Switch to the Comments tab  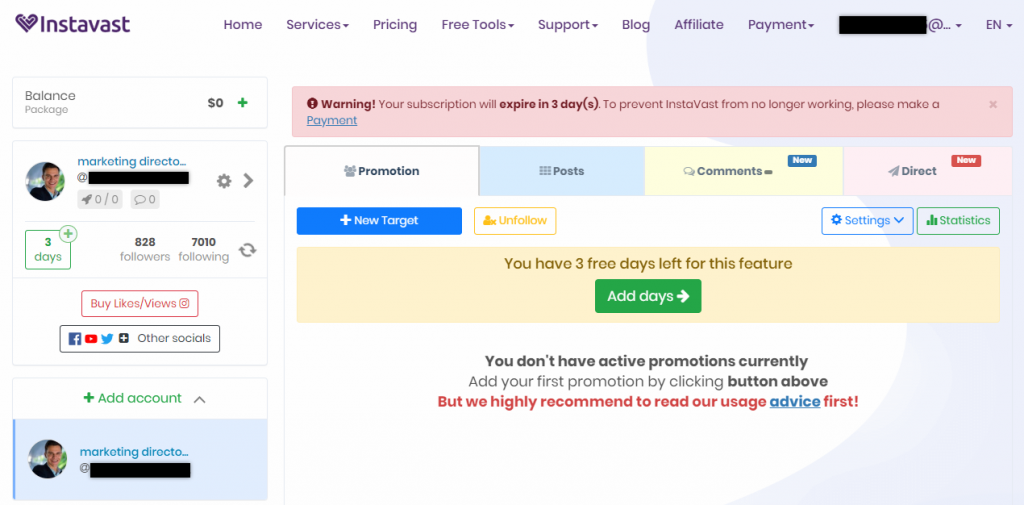point(744,171)
